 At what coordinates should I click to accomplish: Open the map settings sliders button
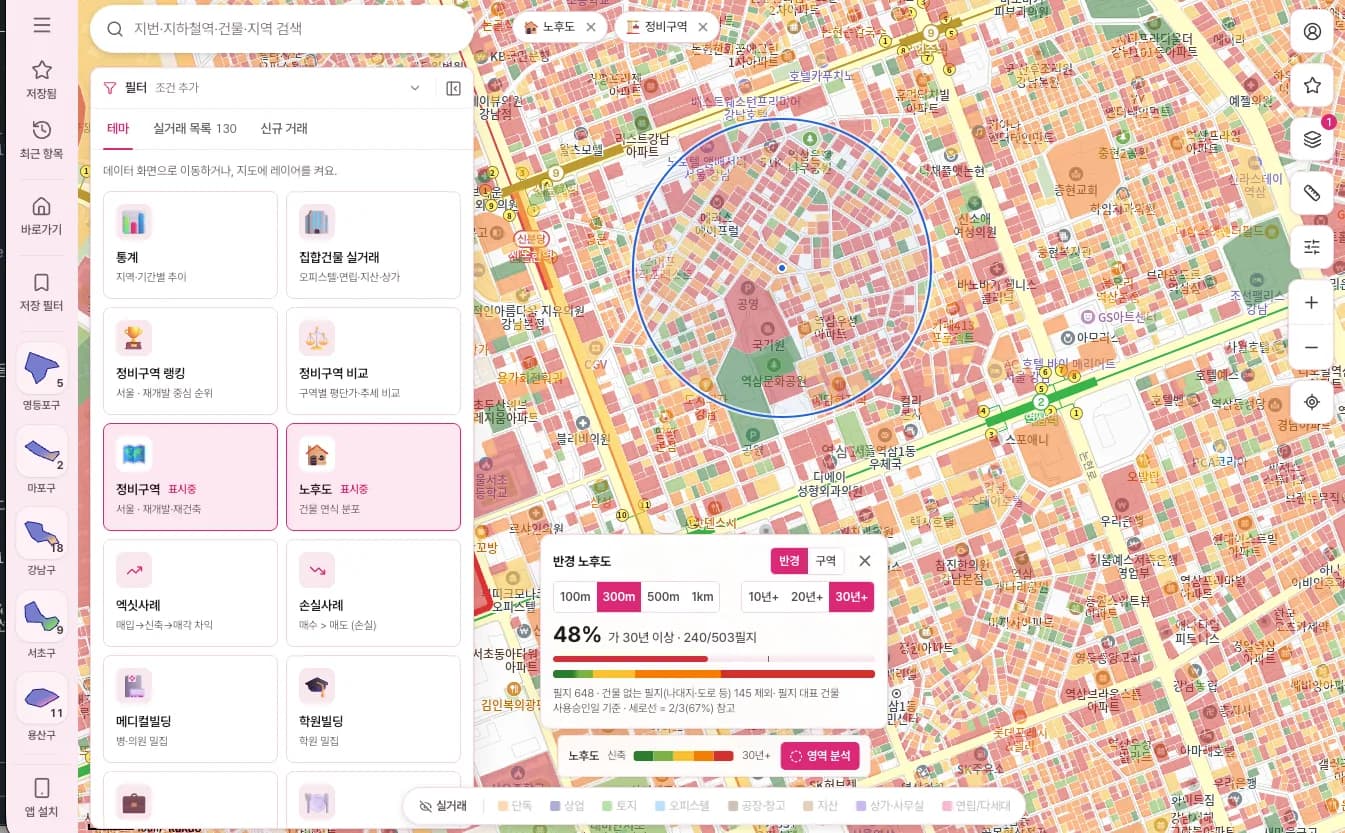[x=1312, y=247]
